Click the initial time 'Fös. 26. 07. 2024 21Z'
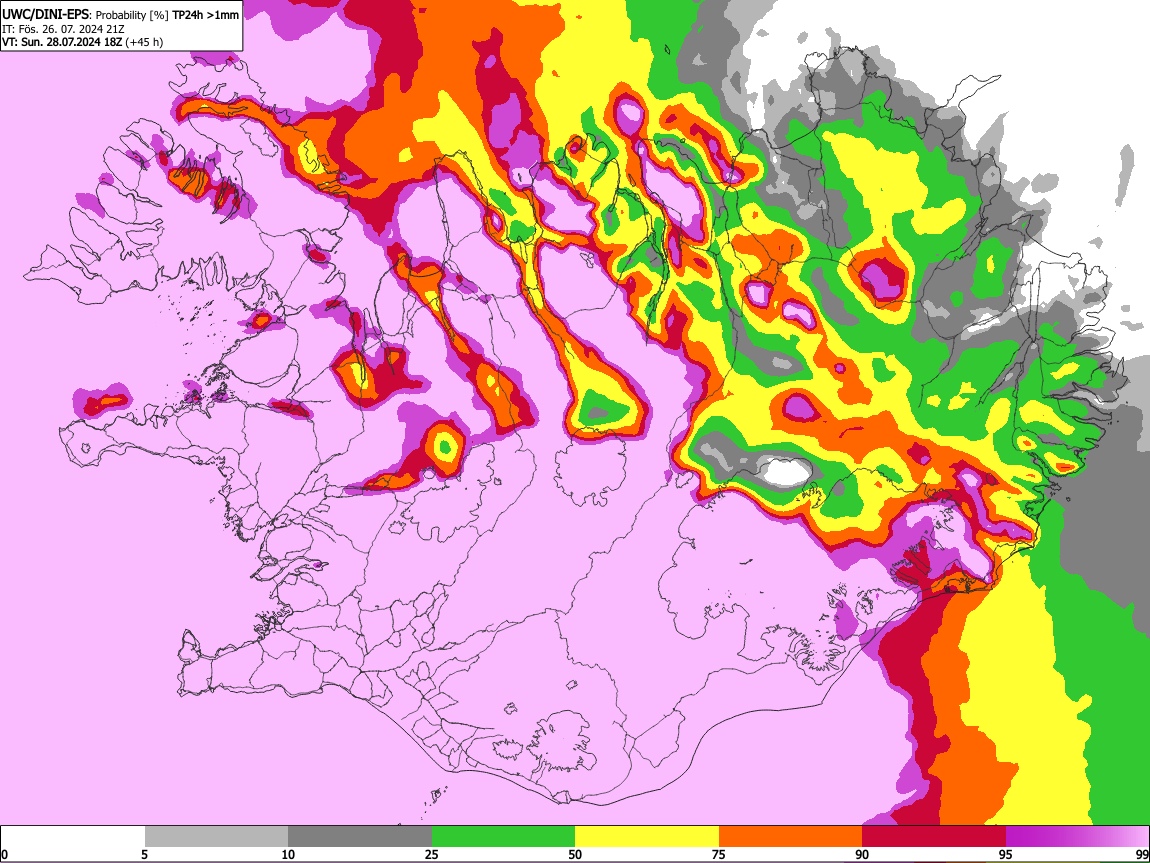Viewport: 1150px width, 863px height. [x=71, y=29]
